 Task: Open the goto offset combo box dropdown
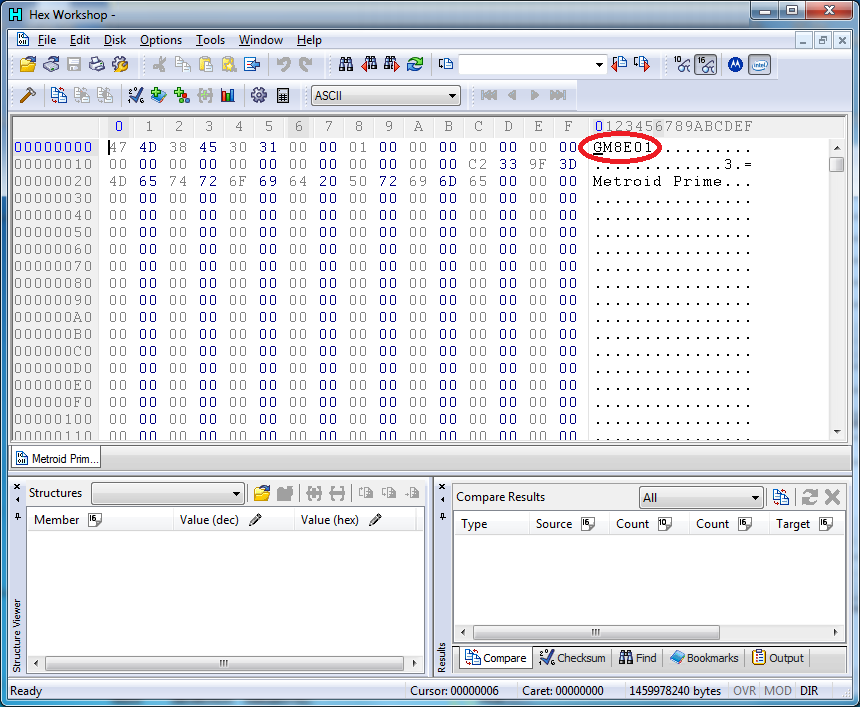[x=599, y=65]
